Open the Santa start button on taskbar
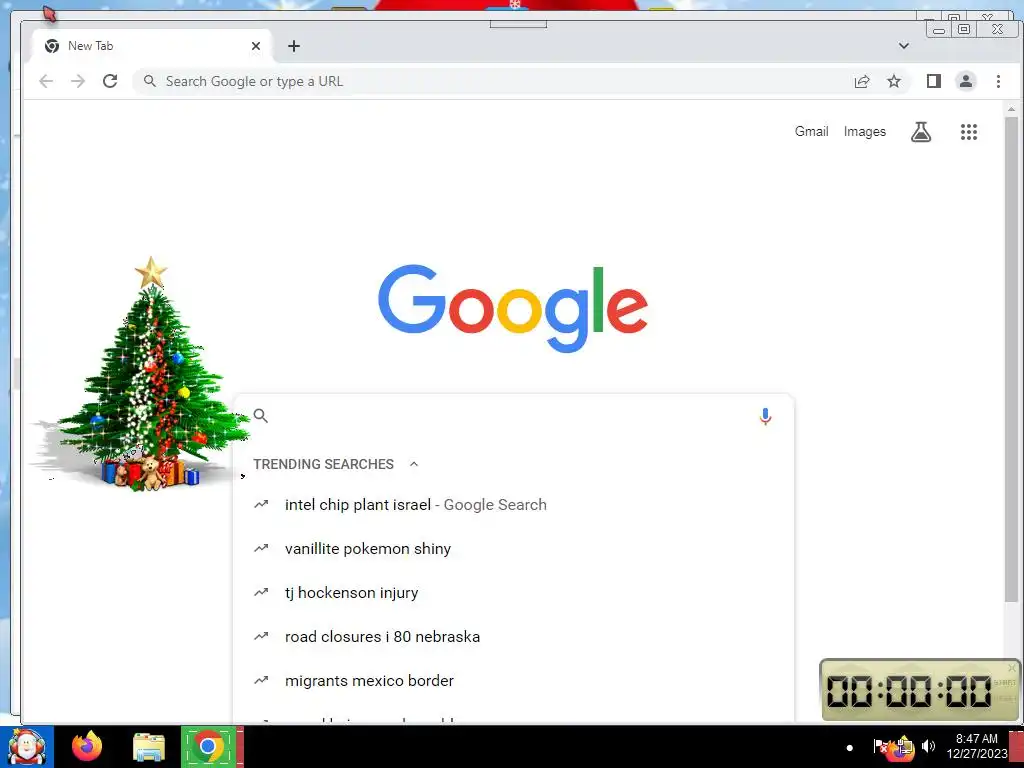The width and height of the screenshot is (1024, 768). 27,746
